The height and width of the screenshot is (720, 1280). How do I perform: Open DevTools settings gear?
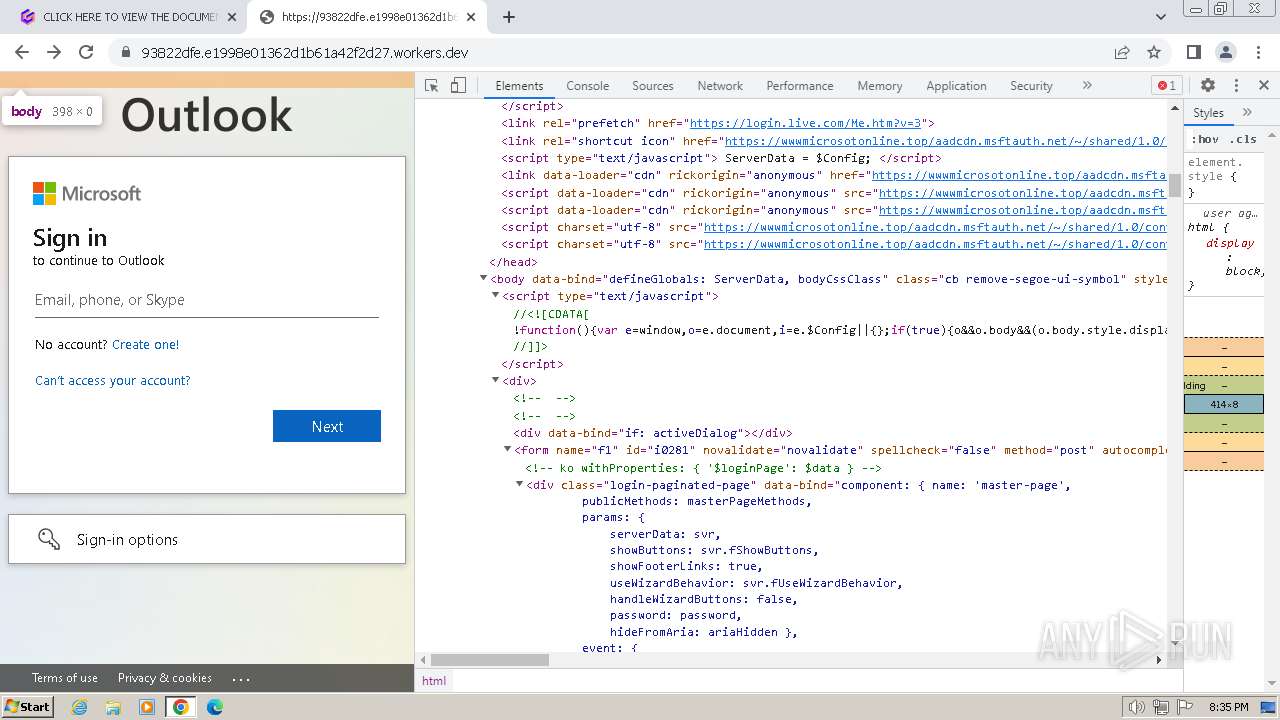[x=1208, y=86]
